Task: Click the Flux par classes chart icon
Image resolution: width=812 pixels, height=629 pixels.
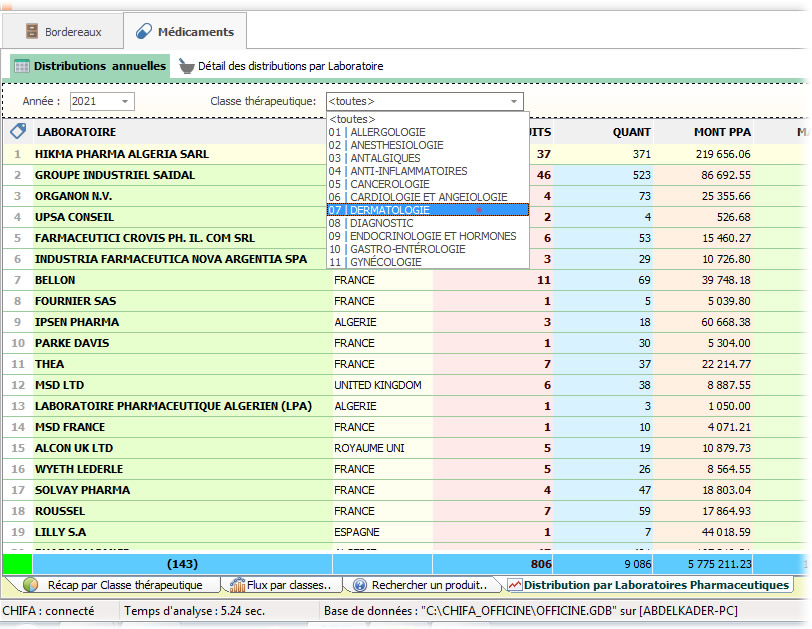Action: [x=238, y=585]
